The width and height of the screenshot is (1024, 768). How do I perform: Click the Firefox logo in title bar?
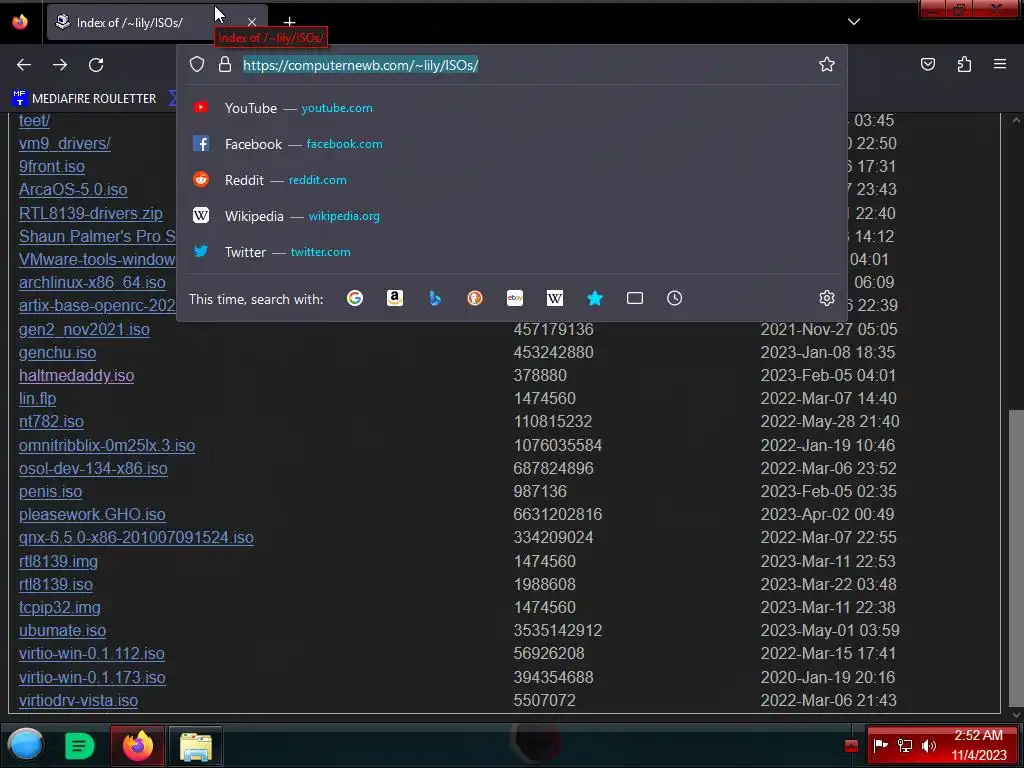[x=20, y=22]
